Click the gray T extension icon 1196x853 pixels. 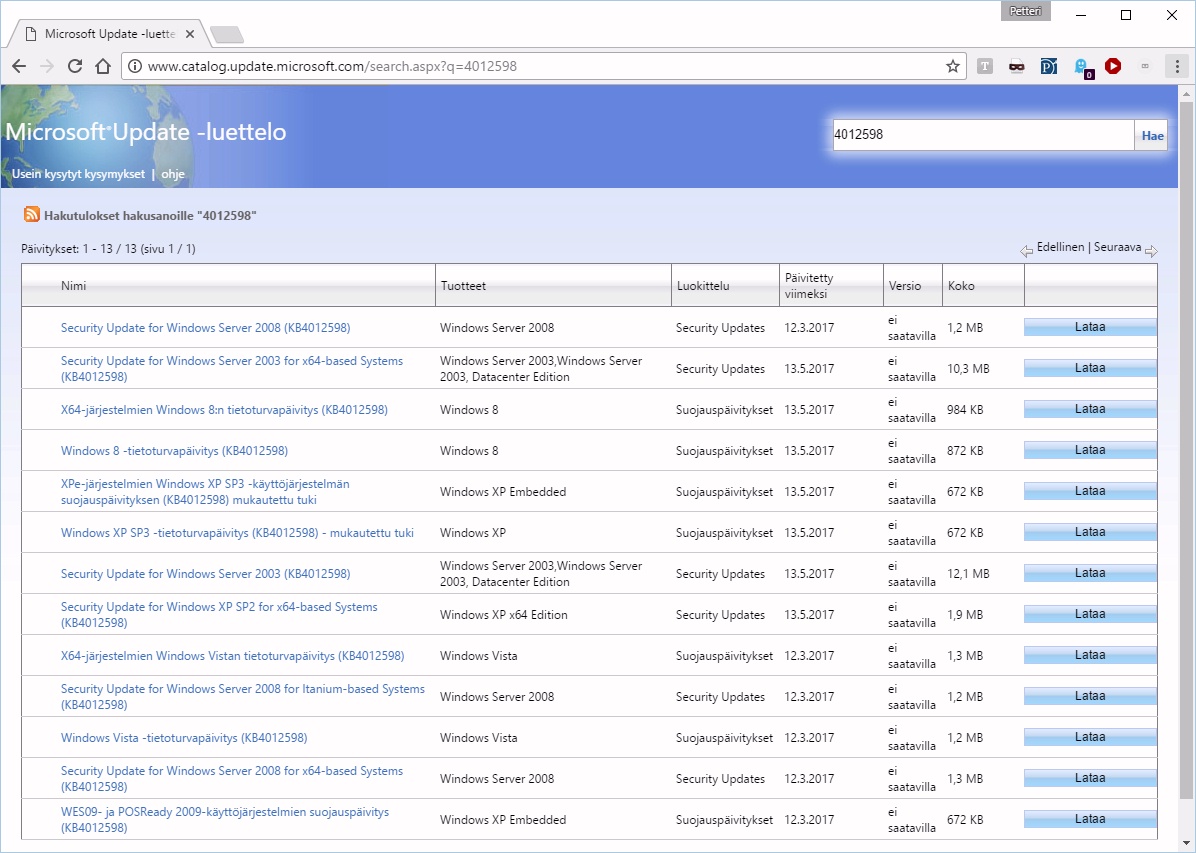pyautogui.click(x=985, y=66)
